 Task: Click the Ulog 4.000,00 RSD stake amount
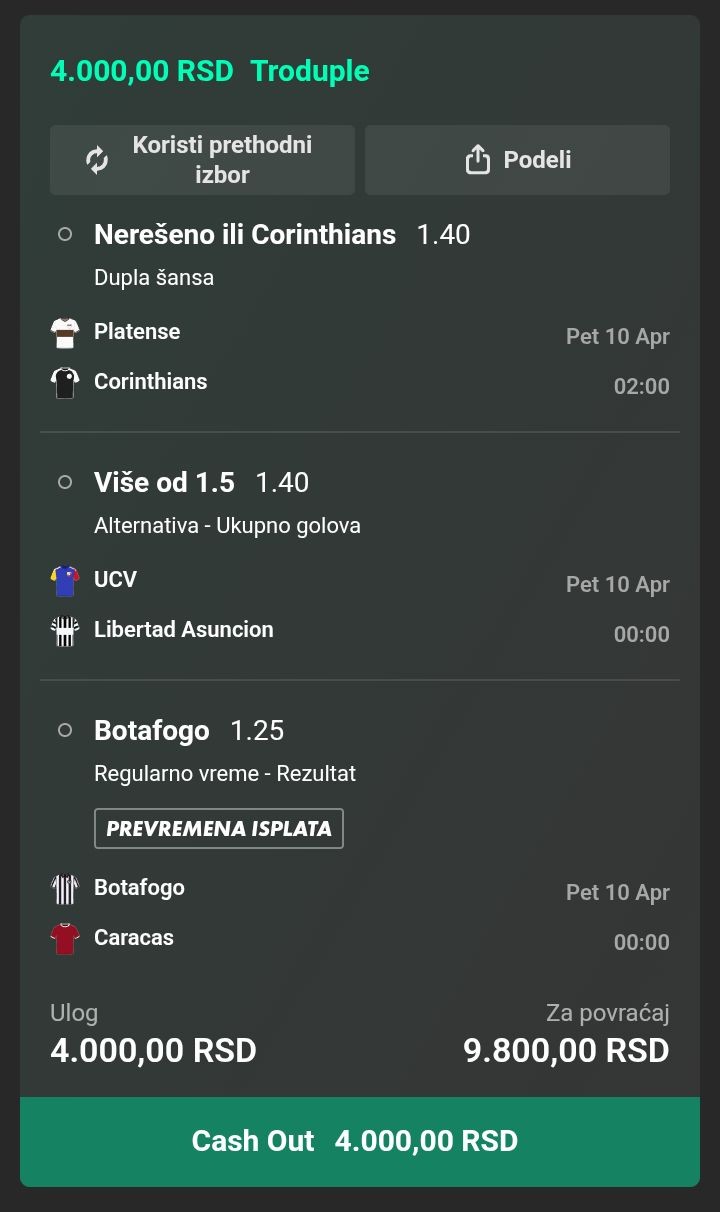[153, 1050]
